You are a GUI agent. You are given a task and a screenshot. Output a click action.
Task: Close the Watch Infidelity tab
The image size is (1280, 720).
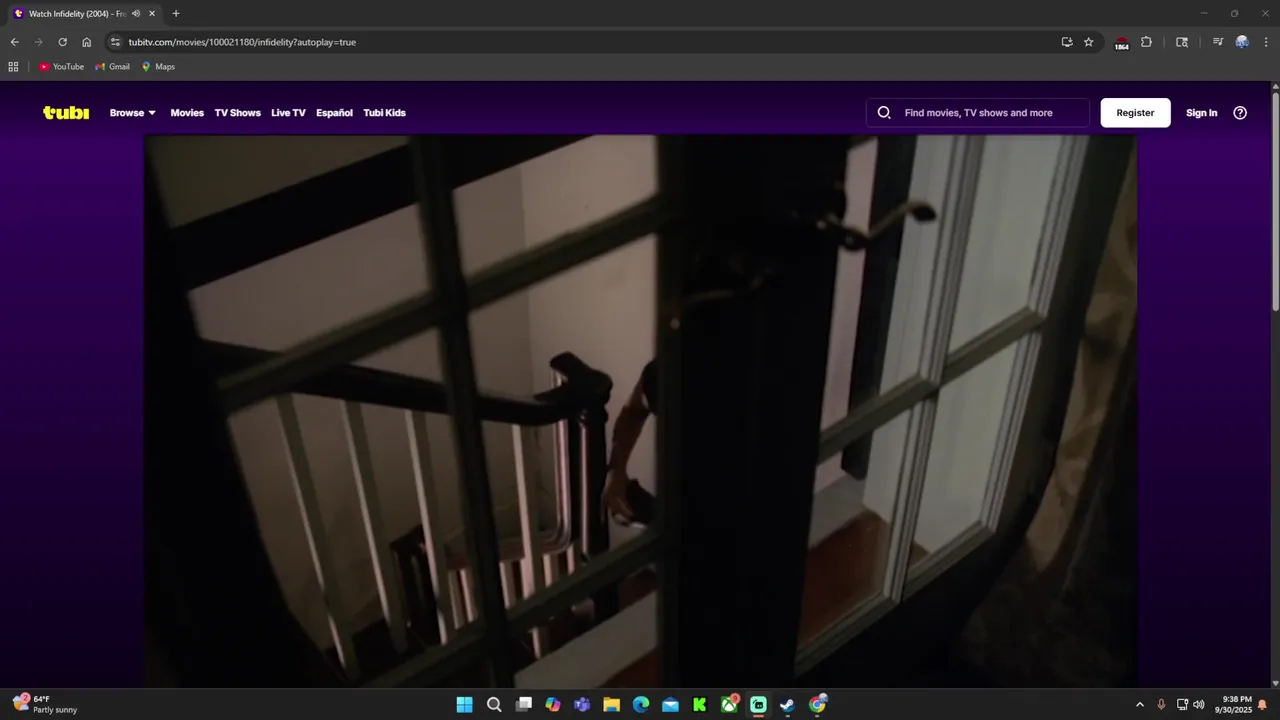coord(152,14)
